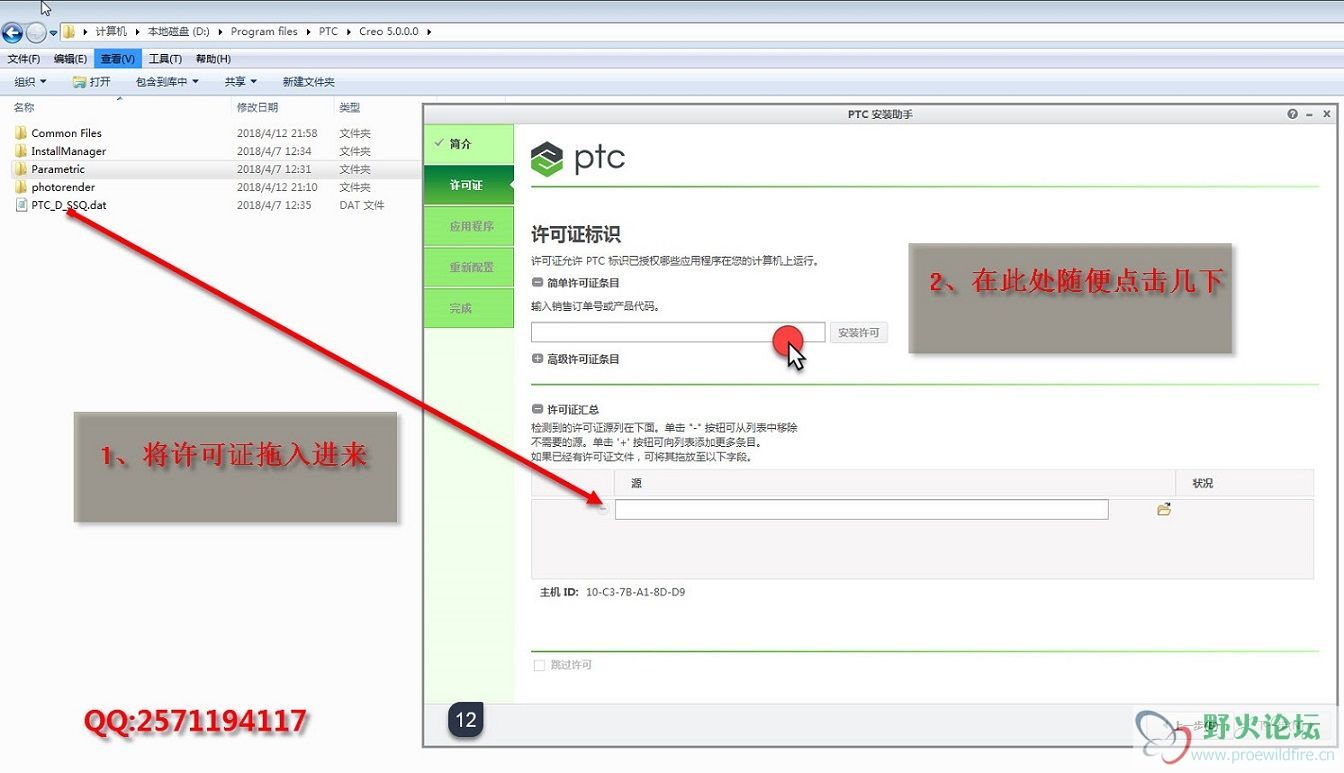Click the InstallManager date 2018/4/7 12:34
The image size is (1344, 773).
(274, 151)
